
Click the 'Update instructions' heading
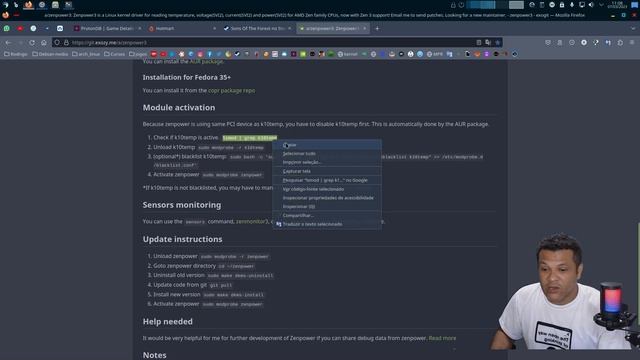[x=182, y=239]
